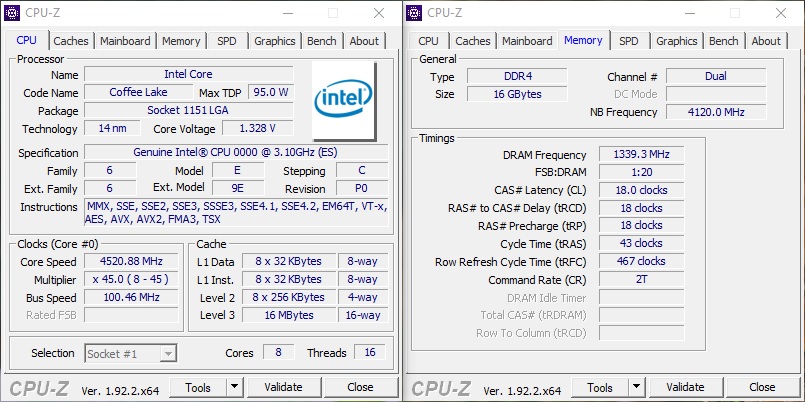
Task: Click the FSB:DRAM value '1:20'
Action: [641, 172]
